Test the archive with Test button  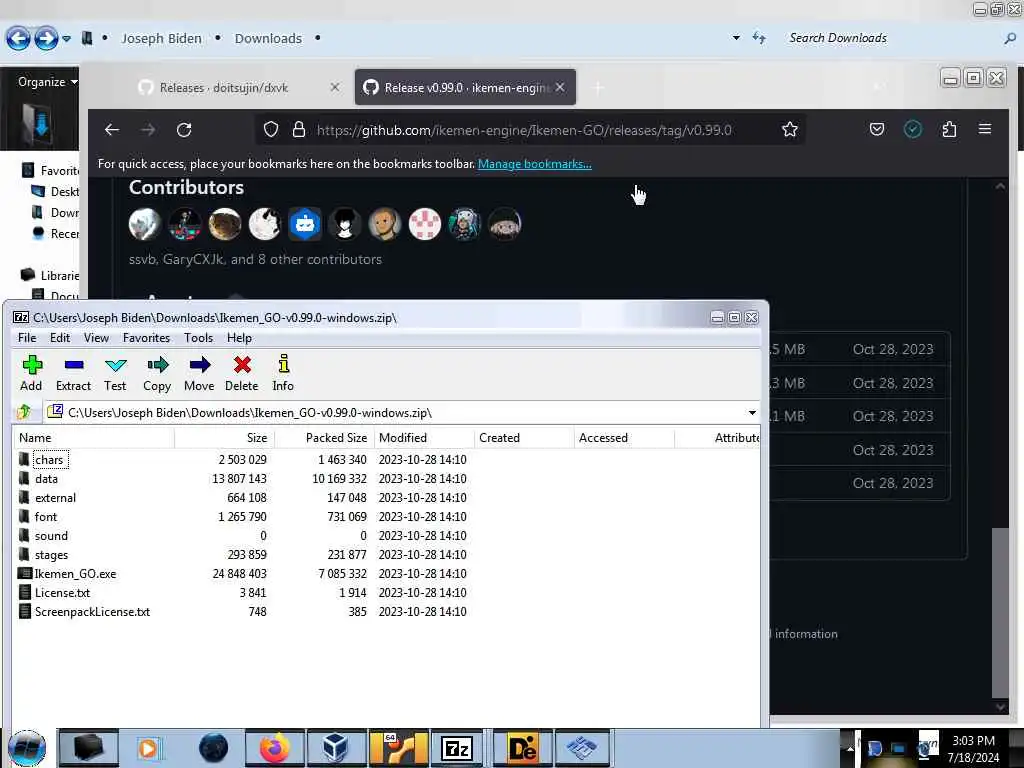[115, 373]
